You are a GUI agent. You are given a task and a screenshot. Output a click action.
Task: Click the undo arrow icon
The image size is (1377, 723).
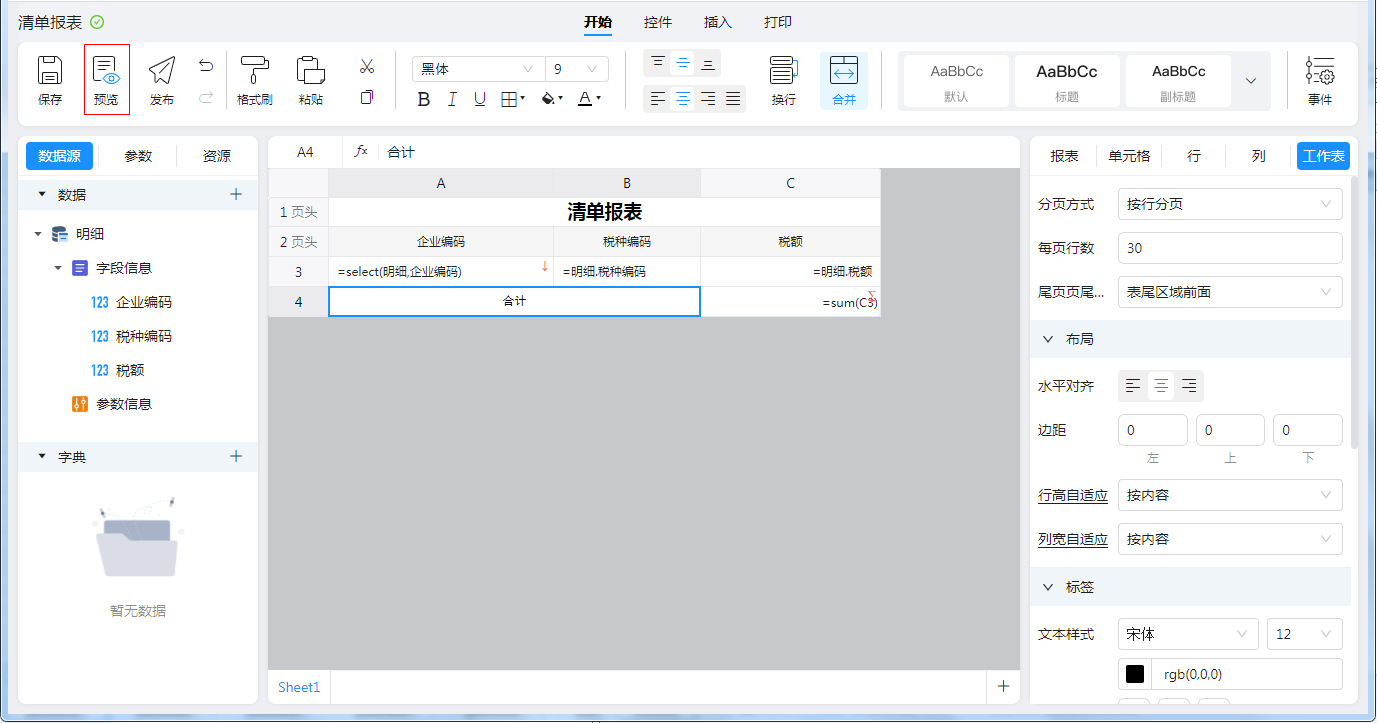206,66
